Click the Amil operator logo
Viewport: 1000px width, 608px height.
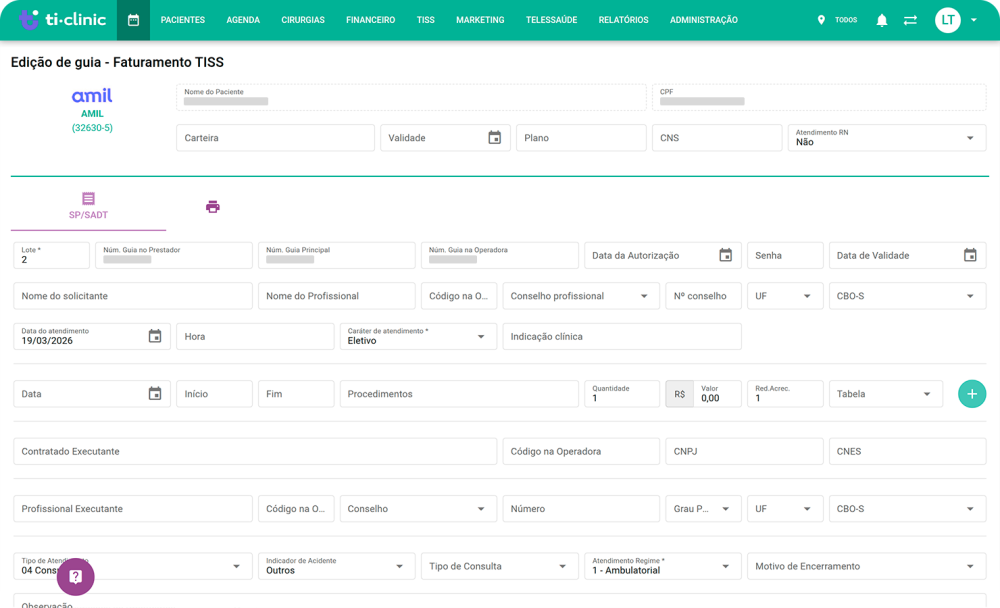pyautogui.click(x=92, y=96)
